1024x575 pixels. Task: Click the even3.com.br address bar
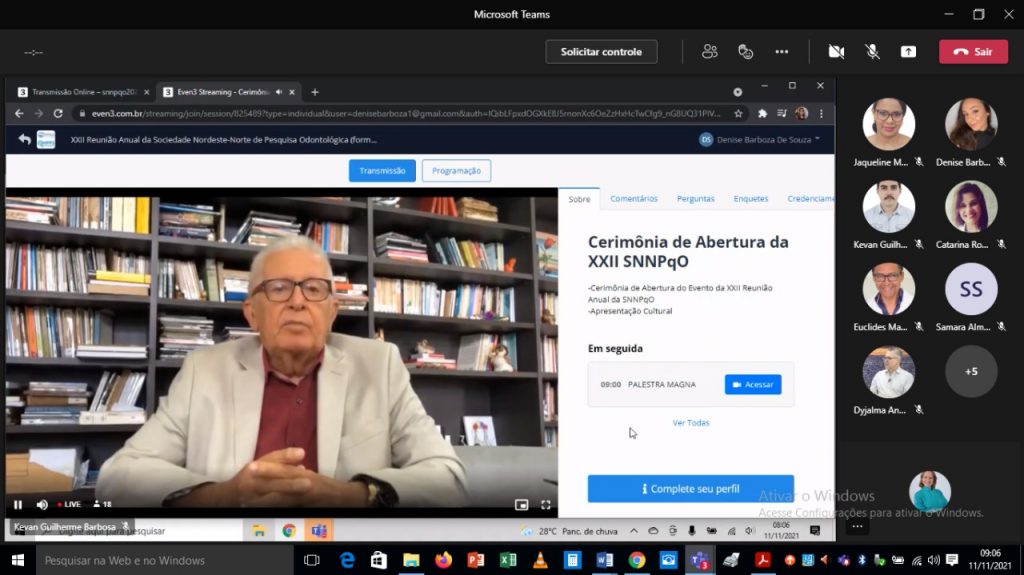click(405, 114)
